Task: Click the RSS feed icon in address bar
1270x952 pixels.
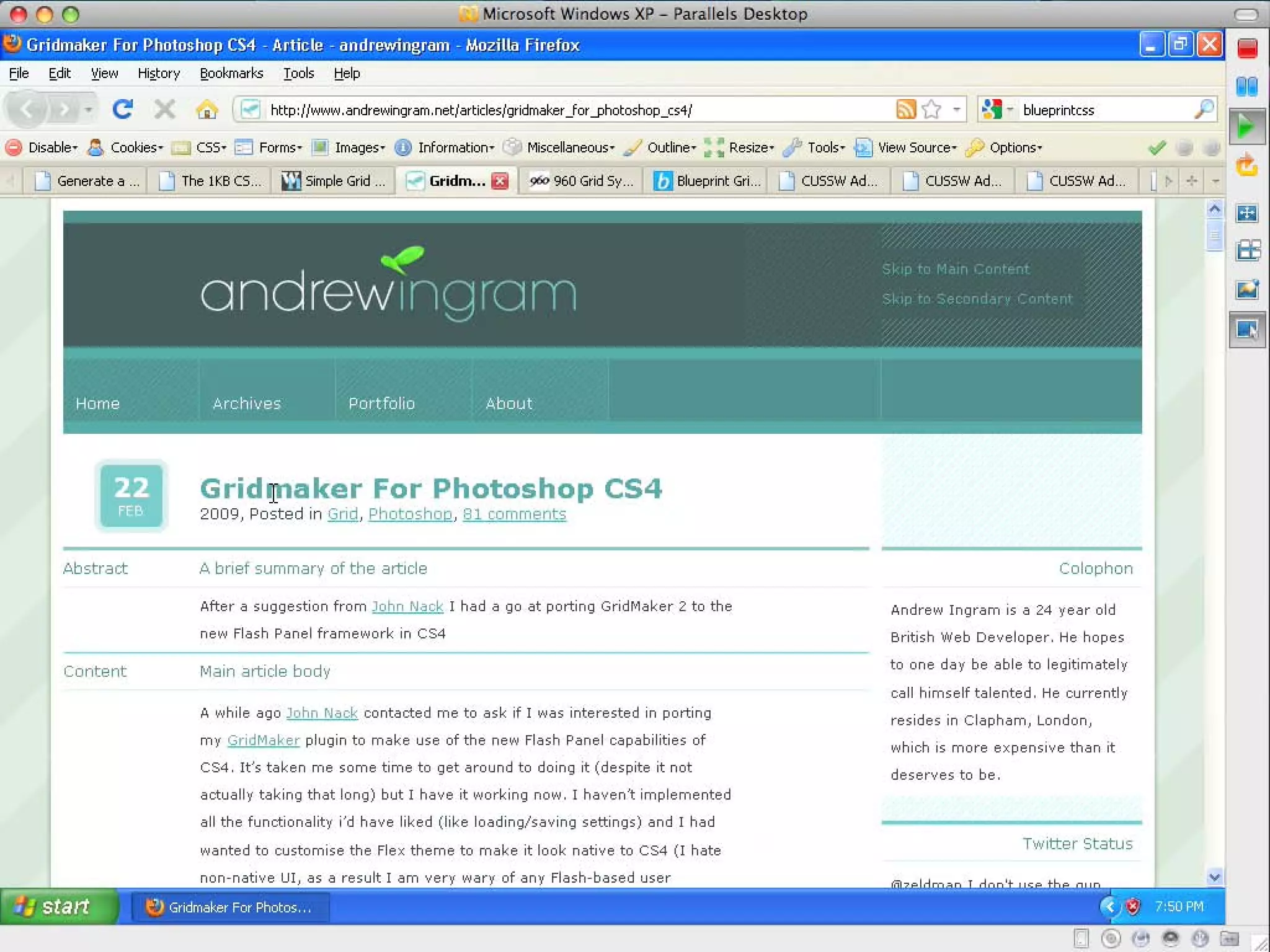Action: pos(905,110)
